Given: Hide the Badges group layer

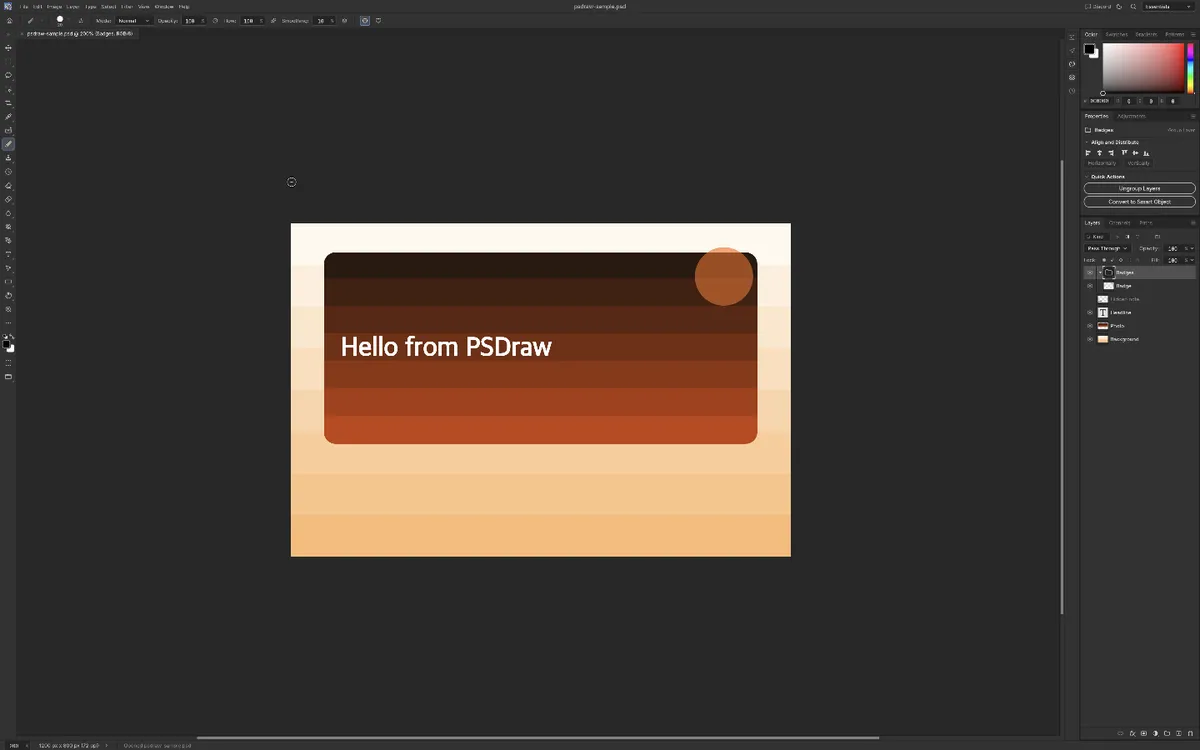Looking at the screenshot, I should (x=1090, y=272).
